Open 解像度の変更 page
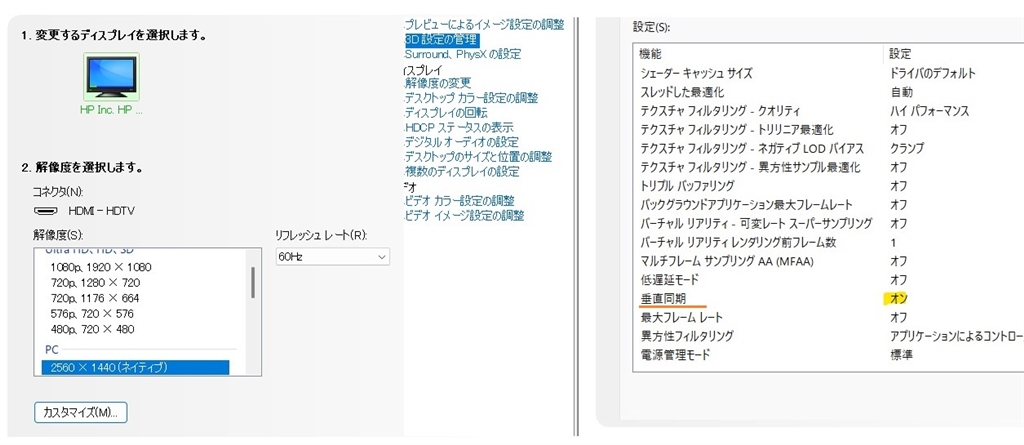Image resolution: width=1024 pixels, height=445 pixels. (438, 83)
